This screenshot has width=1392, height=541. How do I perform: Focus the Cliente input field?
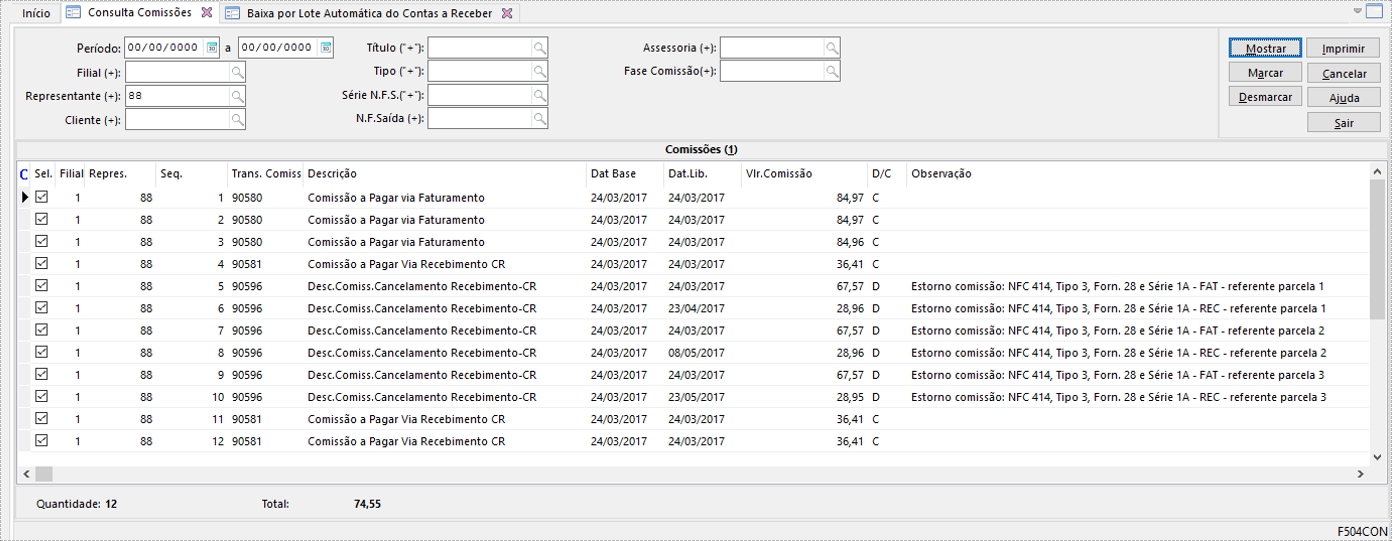point(177,120)
